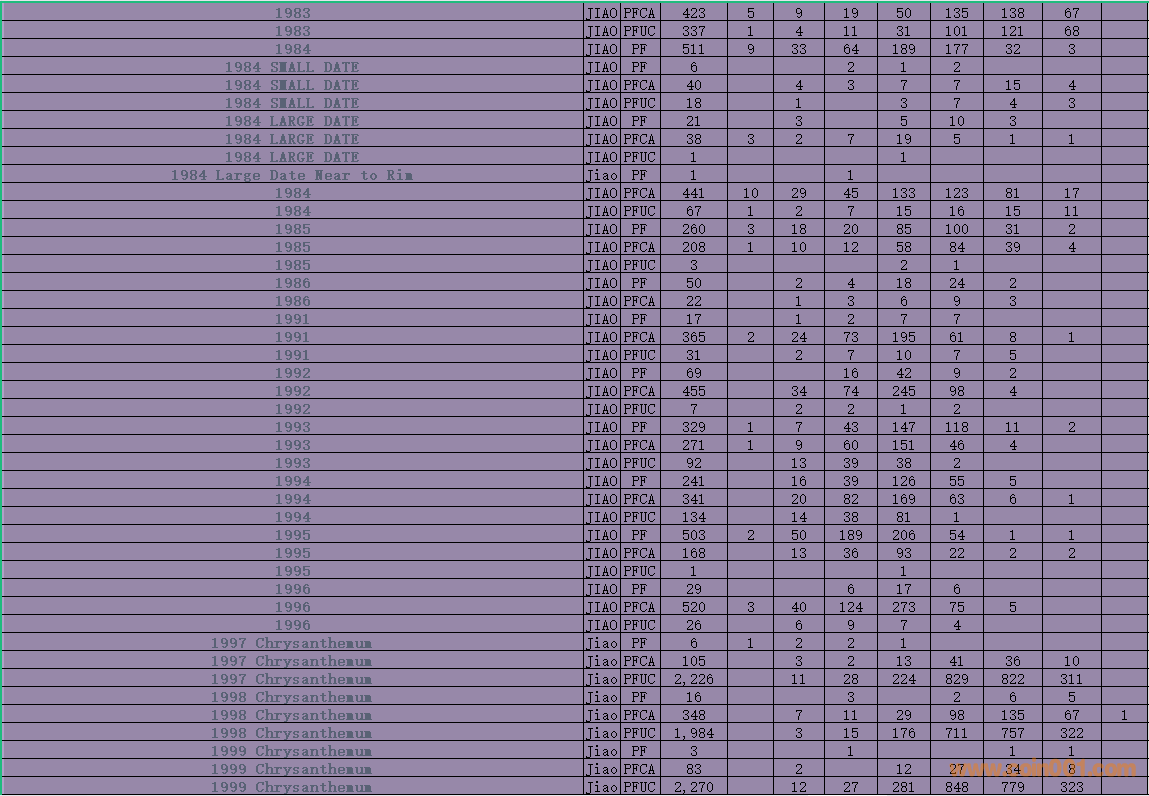Select the cell showing 455
The image size is (1149, 796).
click(693, 391)
